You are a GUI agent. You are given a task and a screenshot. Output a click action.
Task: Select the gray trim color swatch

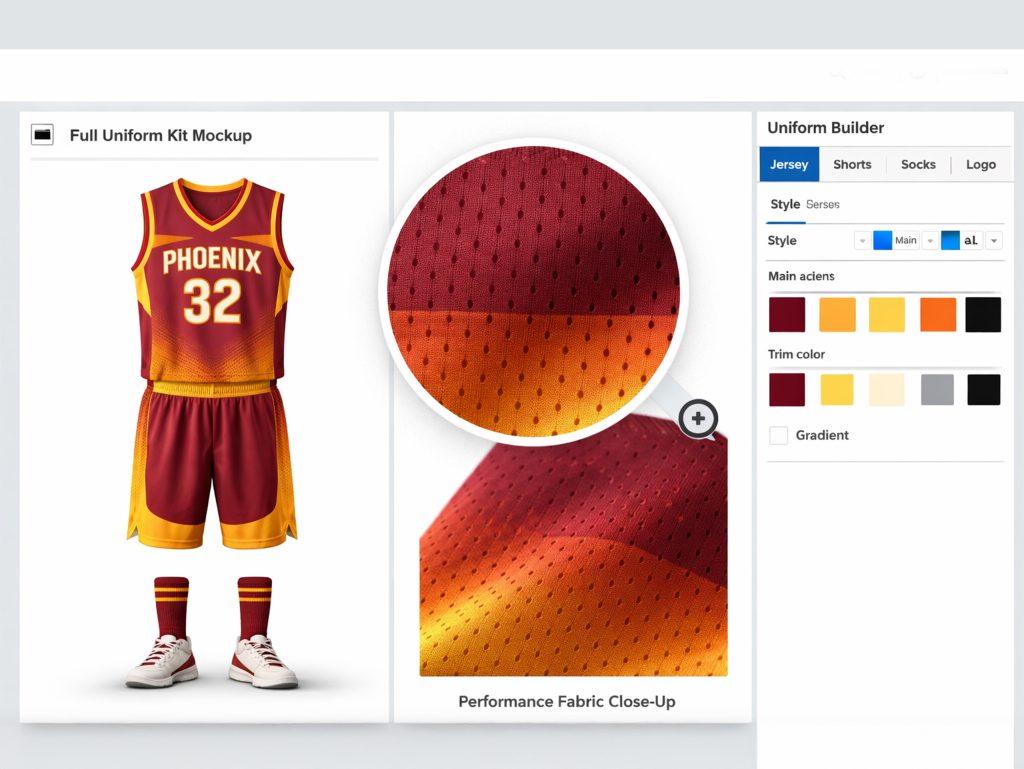pyautogui.click(x=937, y=389)
